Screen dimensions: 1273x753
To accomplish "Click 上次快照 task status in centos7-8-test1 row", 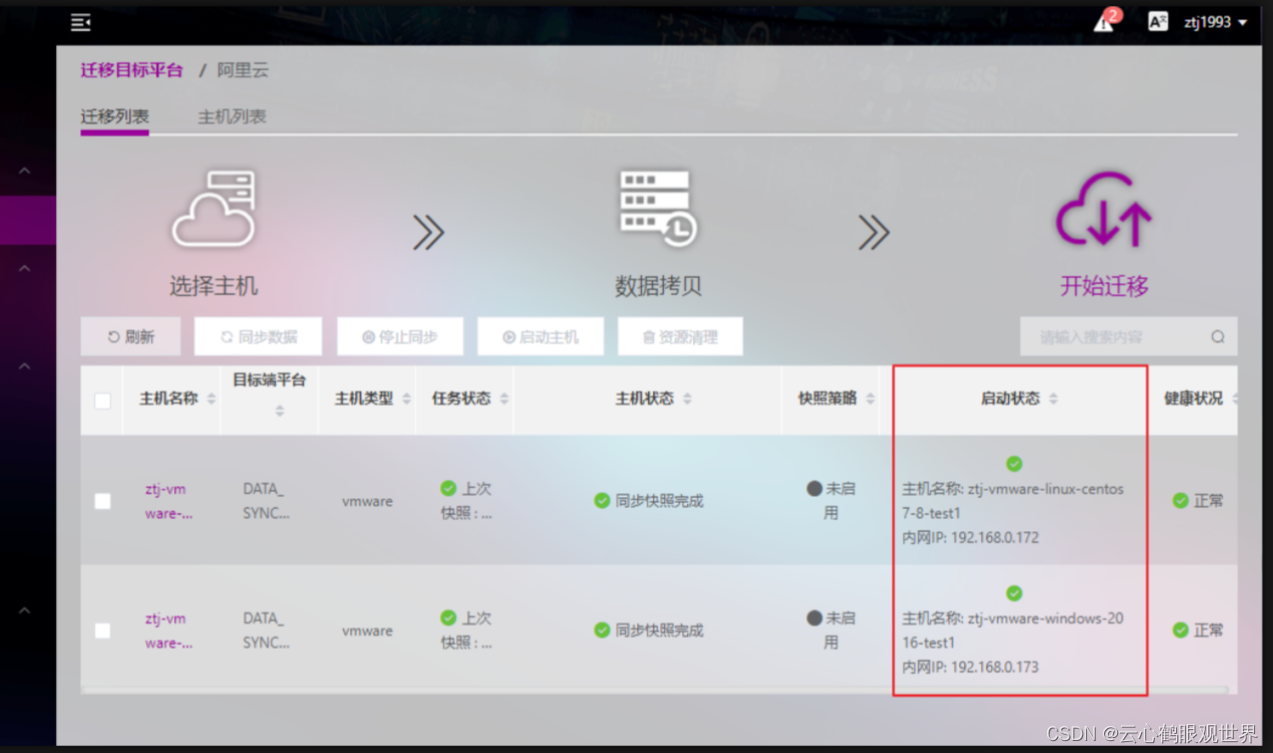I will pyautogui.click(x=466, y=501).
